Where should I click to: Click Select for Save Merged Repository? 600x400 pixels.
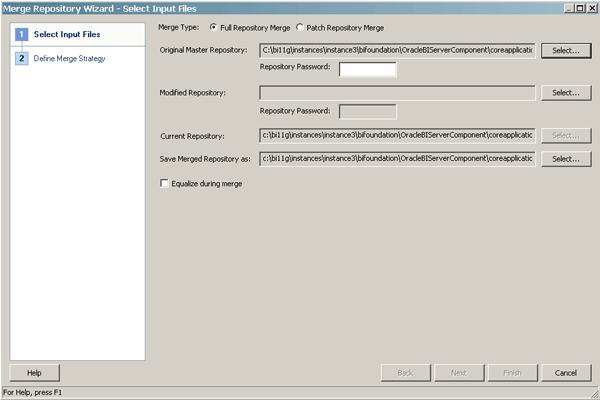(x=566, y=158)
